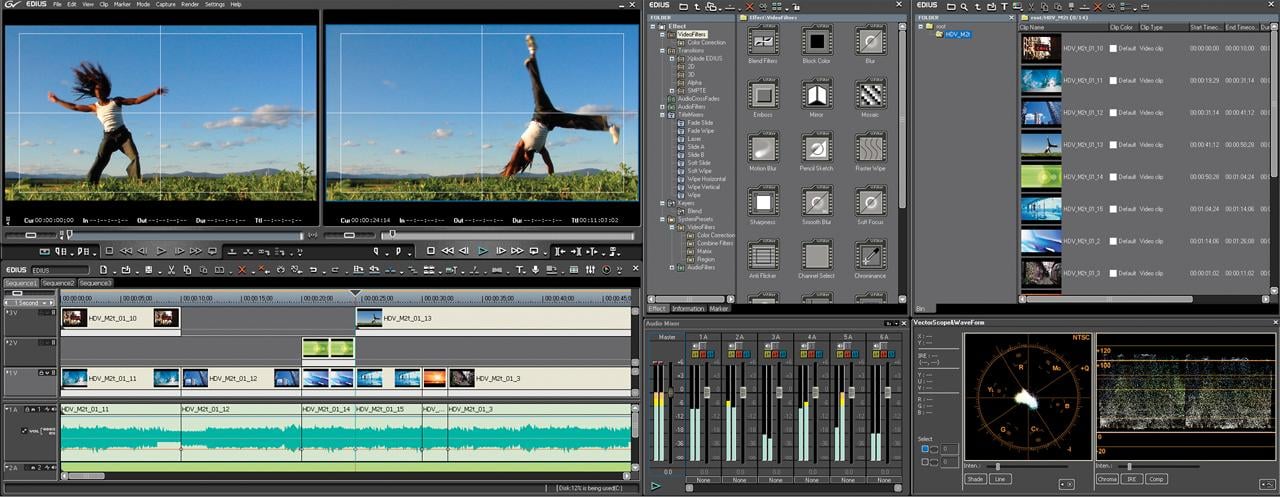Click the scissors cut icon in timeline toolbar
Viewport: 1280px width, 497px height.
click(172, 270)
